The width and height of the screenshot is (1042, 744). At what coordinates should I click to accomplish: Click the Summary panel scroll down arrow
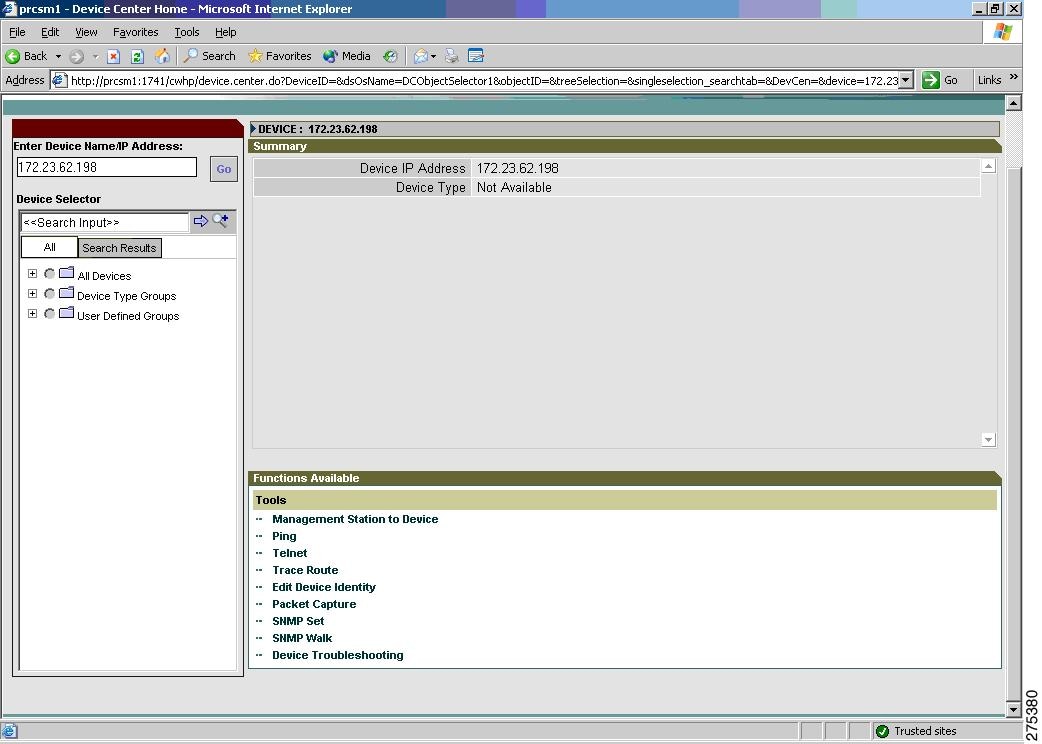point(988,439)
